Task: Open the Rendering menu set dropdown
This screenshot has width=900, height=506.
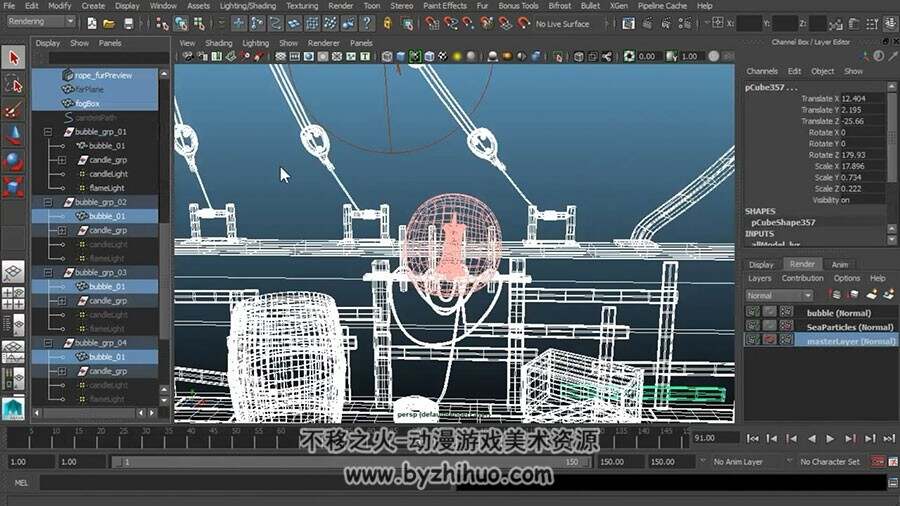Action: tap(40, 21)
